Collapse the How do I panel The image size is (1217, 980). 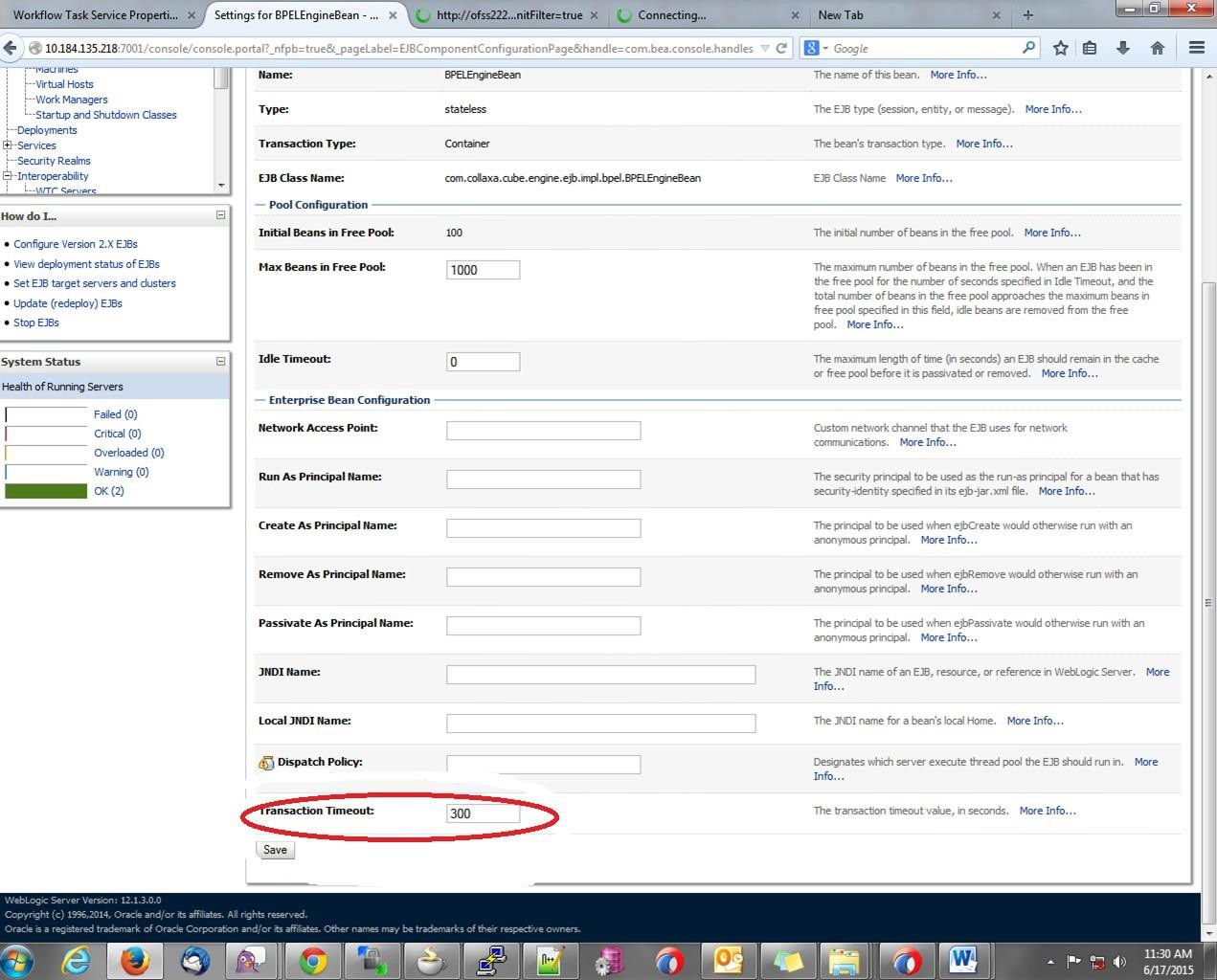220,215
